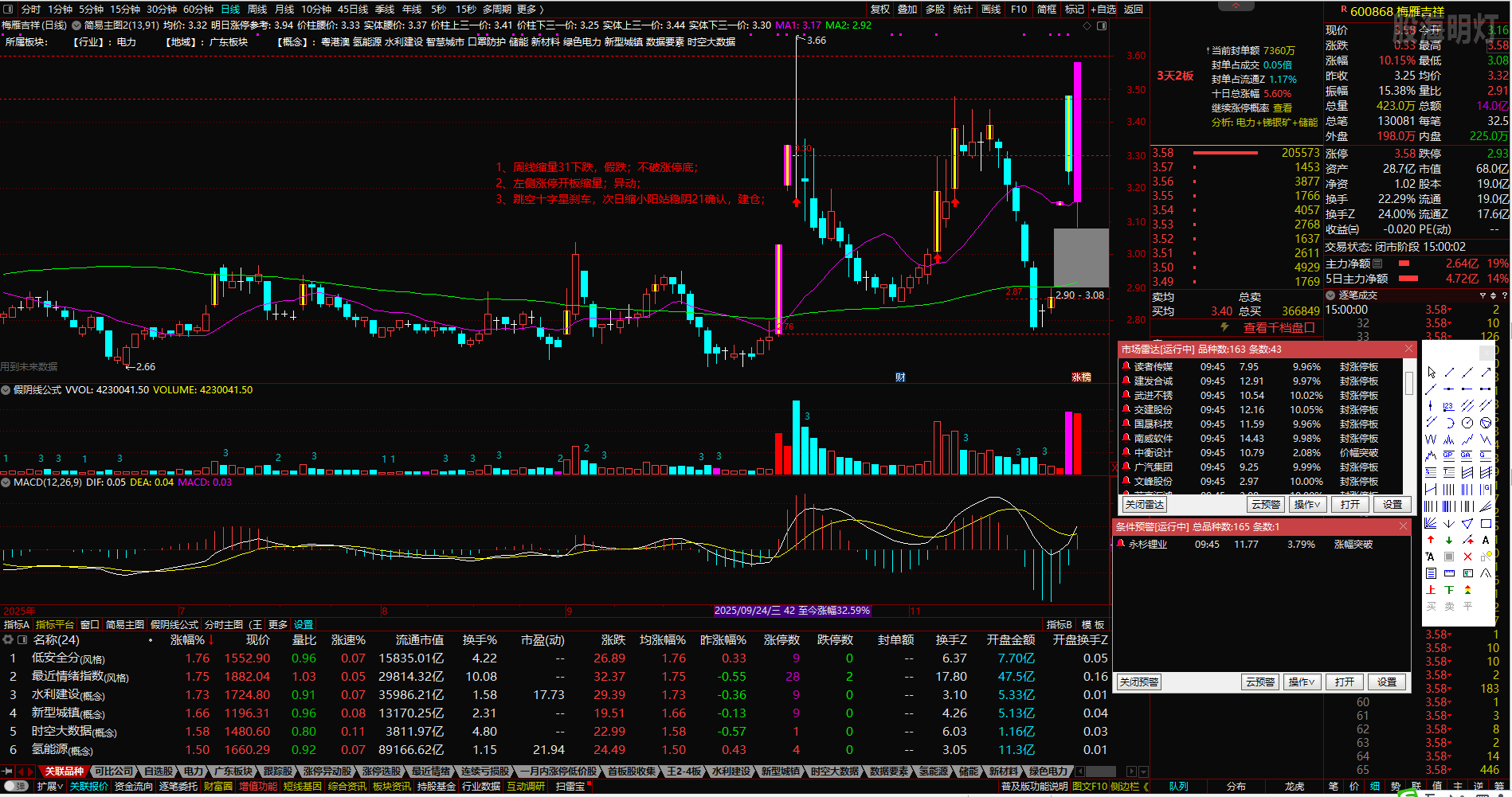Image resolution: width=1512 pixels, height=797 pixels.
Task: Expand the 操作 dropdown in market radar
Action: pos(1306,505)
